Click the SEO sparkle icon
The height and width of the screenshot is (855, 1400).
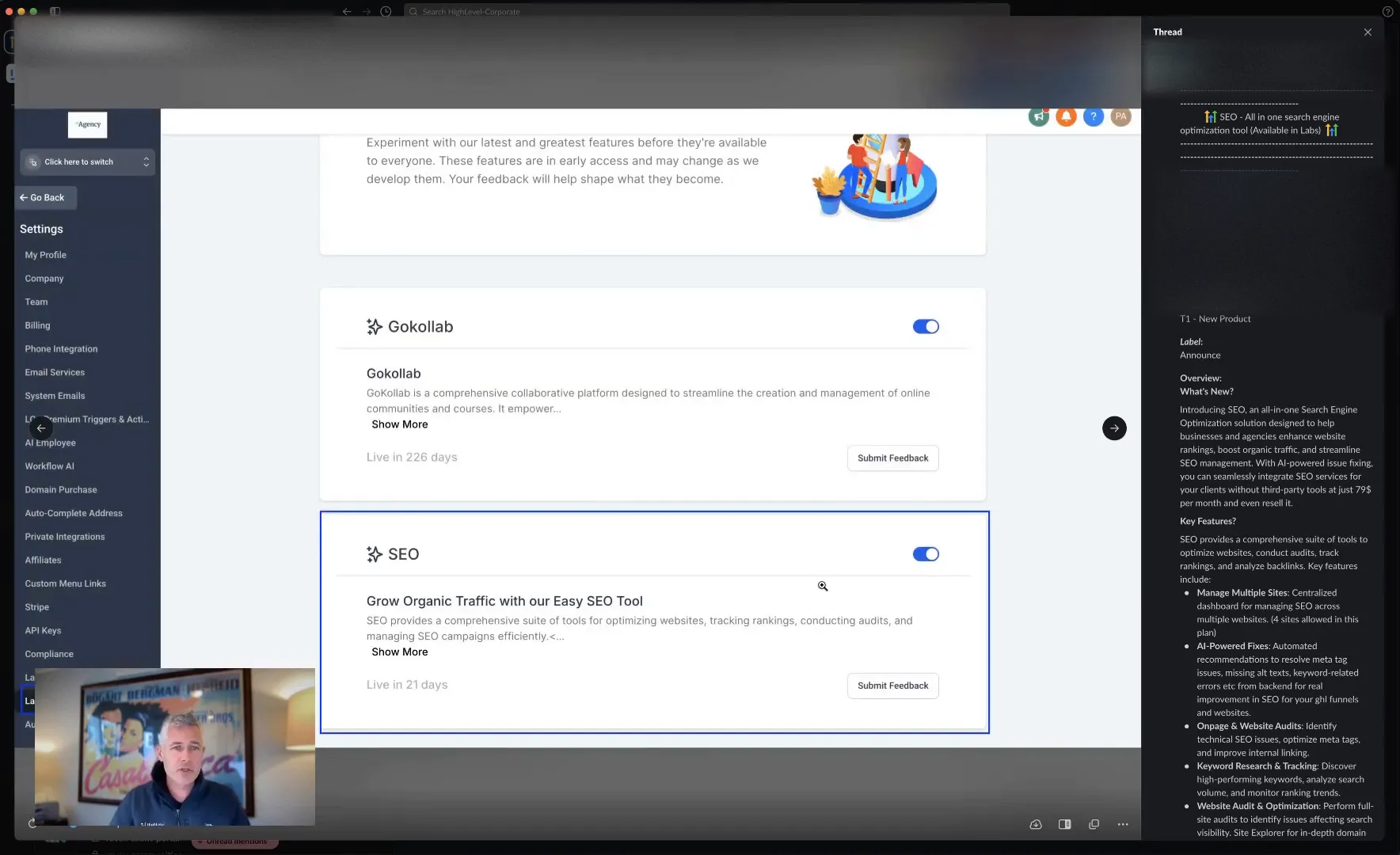[x=375, y=554]
